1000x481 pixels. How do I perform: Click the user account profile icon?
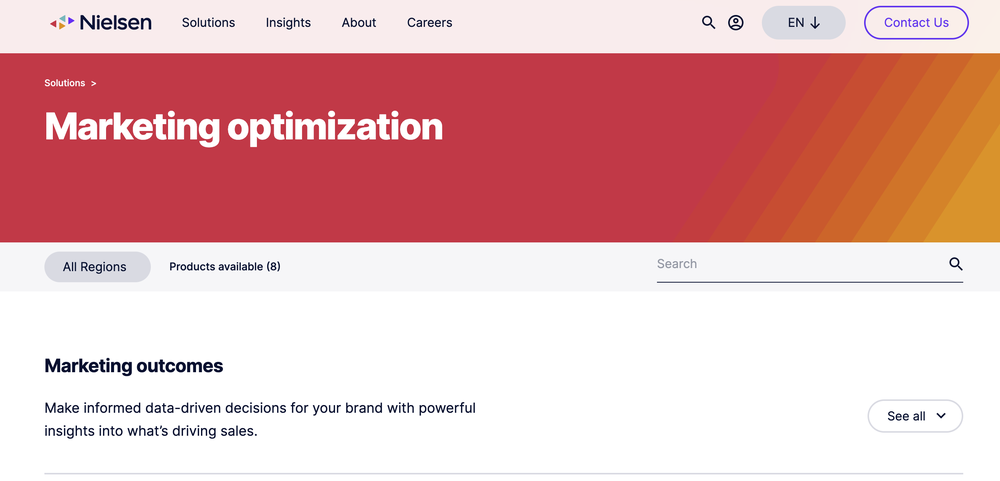(x=736, y=22)
